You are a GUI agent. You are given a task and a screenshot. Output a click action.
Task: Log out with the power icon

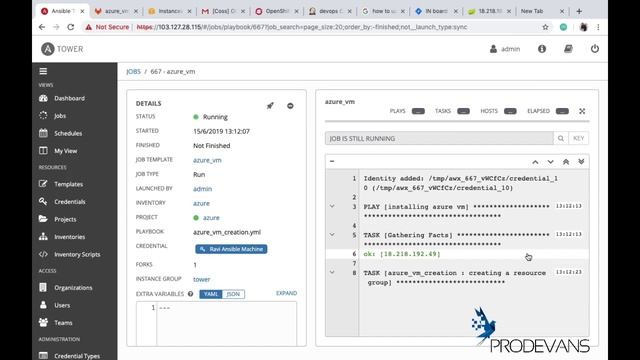coord(595,49)
